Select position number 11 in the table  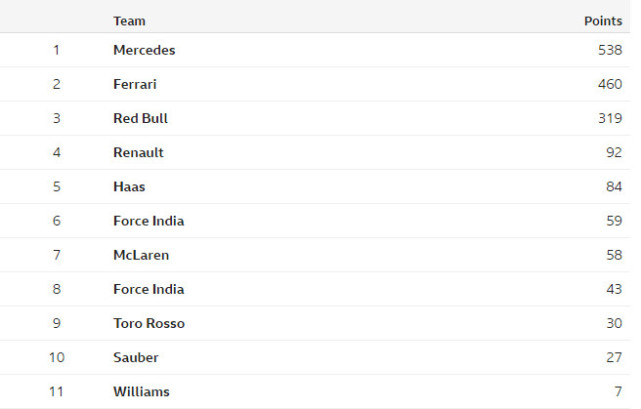(56, 391)
